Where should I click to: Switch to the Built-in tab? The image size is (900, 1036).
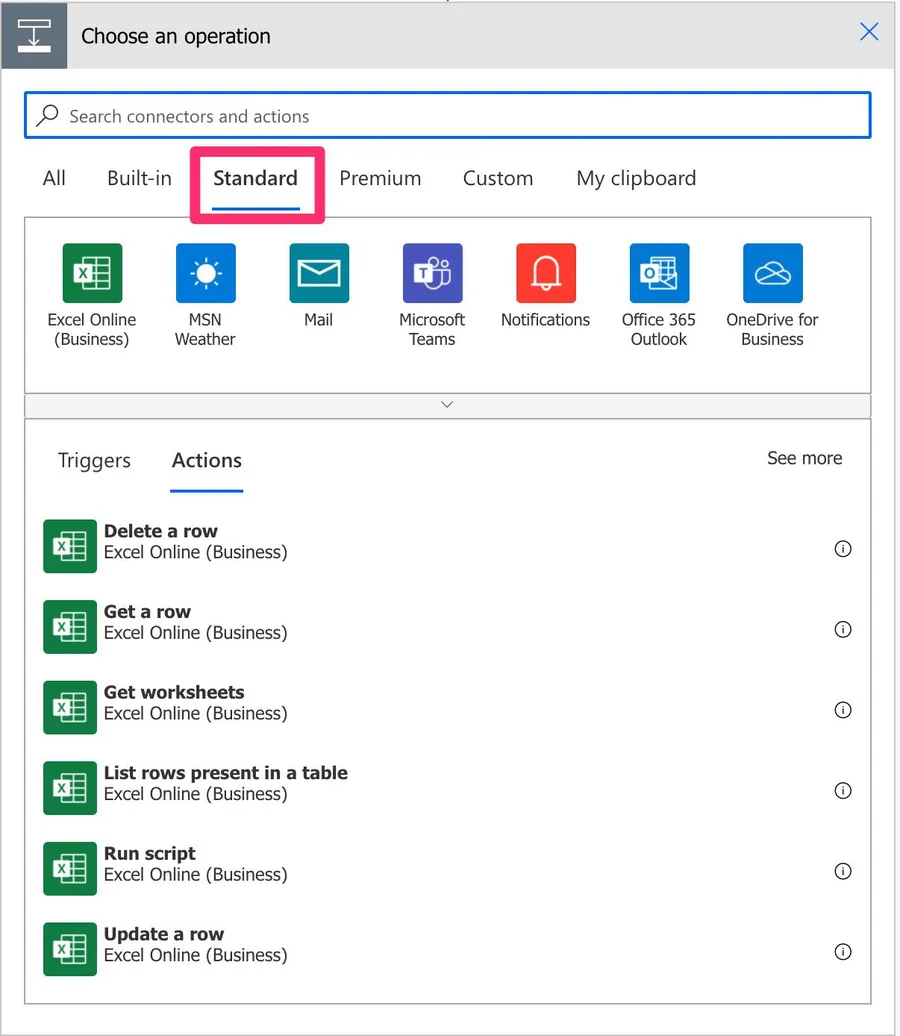pyautogui.click(x=139, y=179)
